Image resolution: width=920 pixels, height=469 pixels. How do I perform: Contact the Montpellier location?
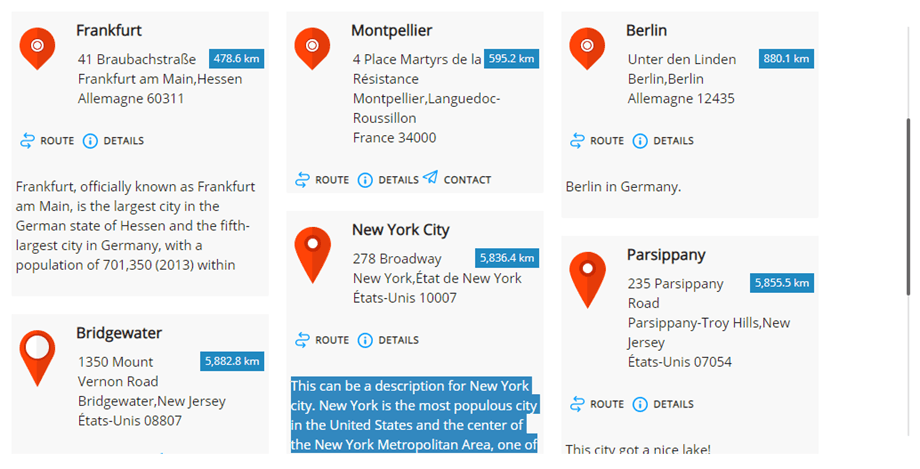coord(457,180)
